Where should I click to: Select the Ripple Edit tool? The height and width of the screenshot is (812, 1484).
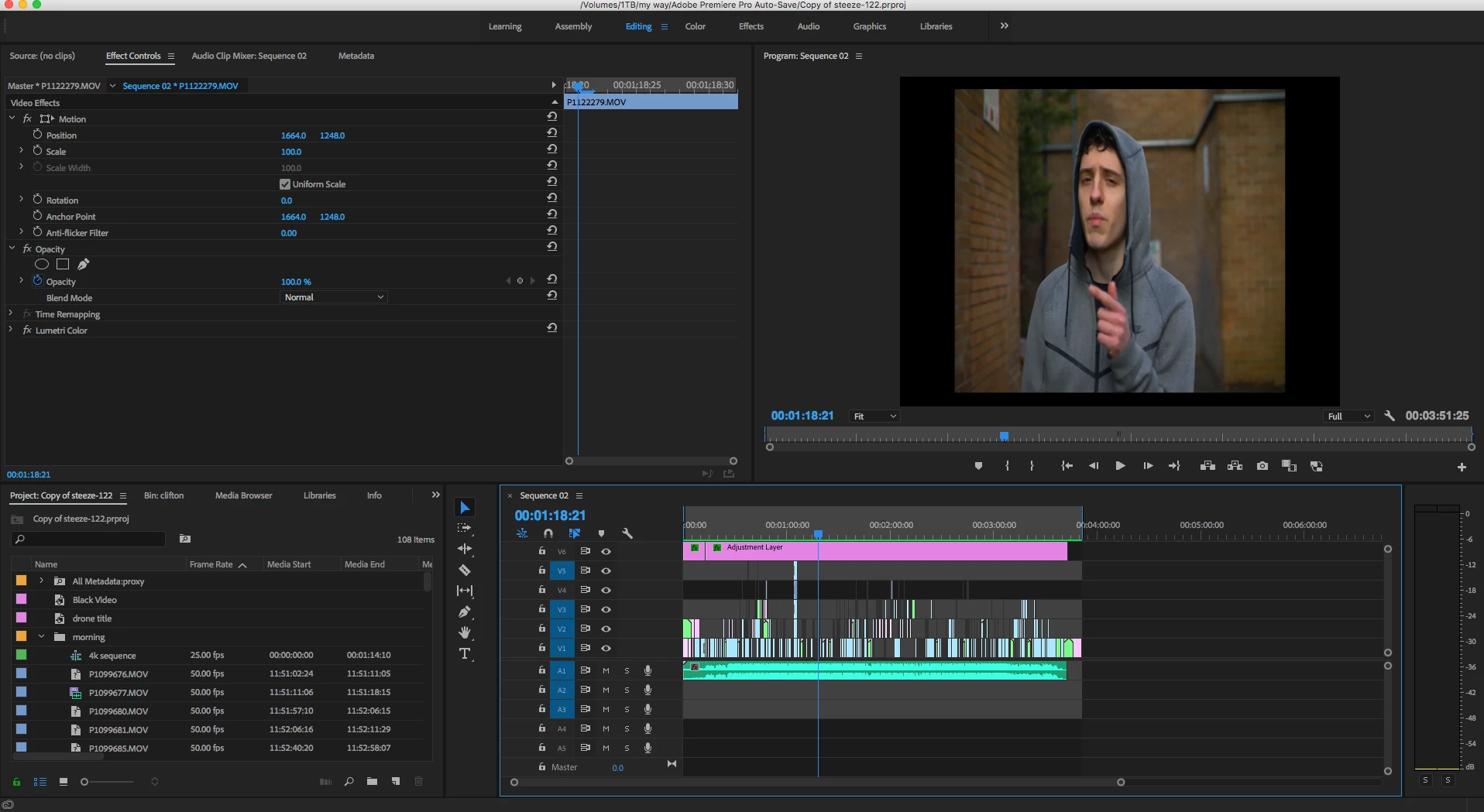click(465, 549)
